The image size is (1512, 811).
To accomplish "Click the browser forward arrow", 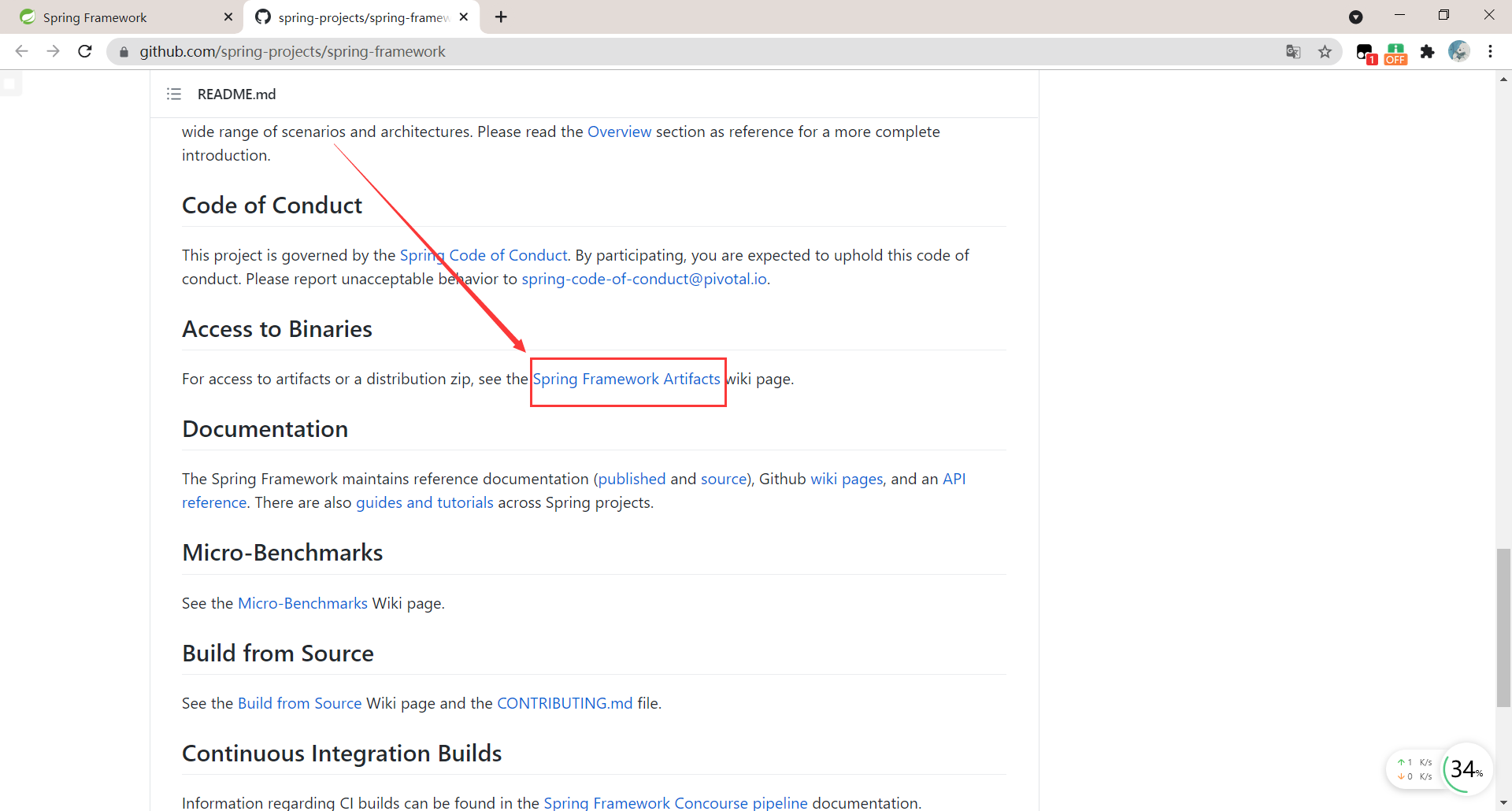I will [53, 51].
